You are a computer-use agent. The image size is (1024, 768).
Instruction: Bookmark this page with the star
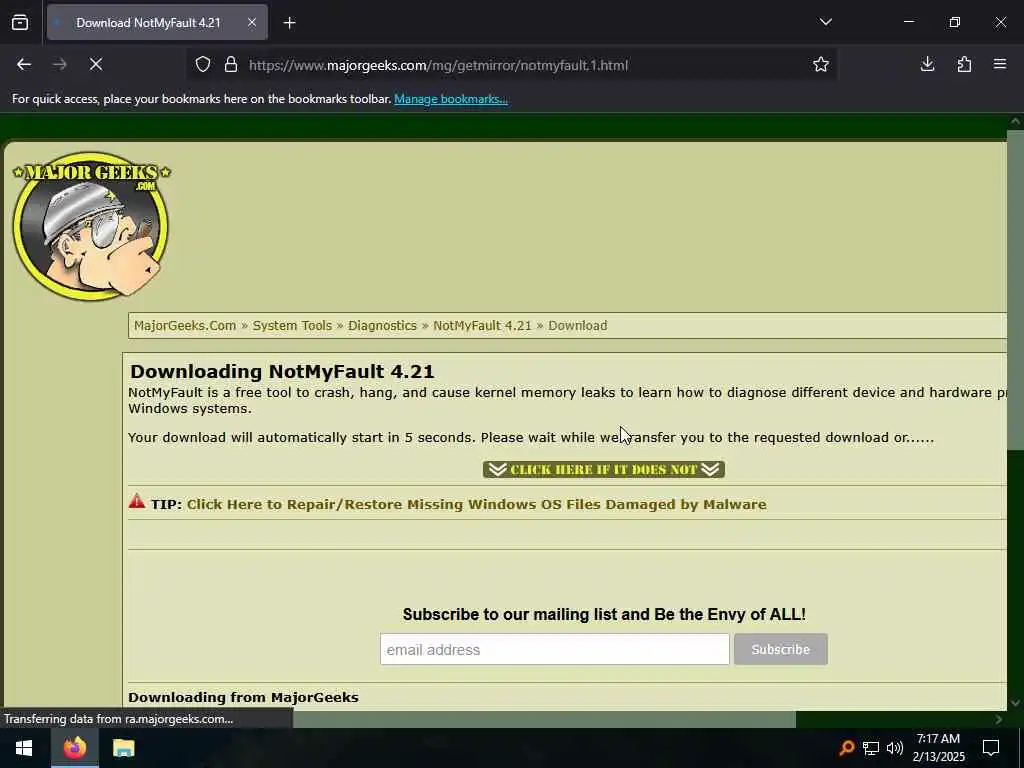click(821, 64)
